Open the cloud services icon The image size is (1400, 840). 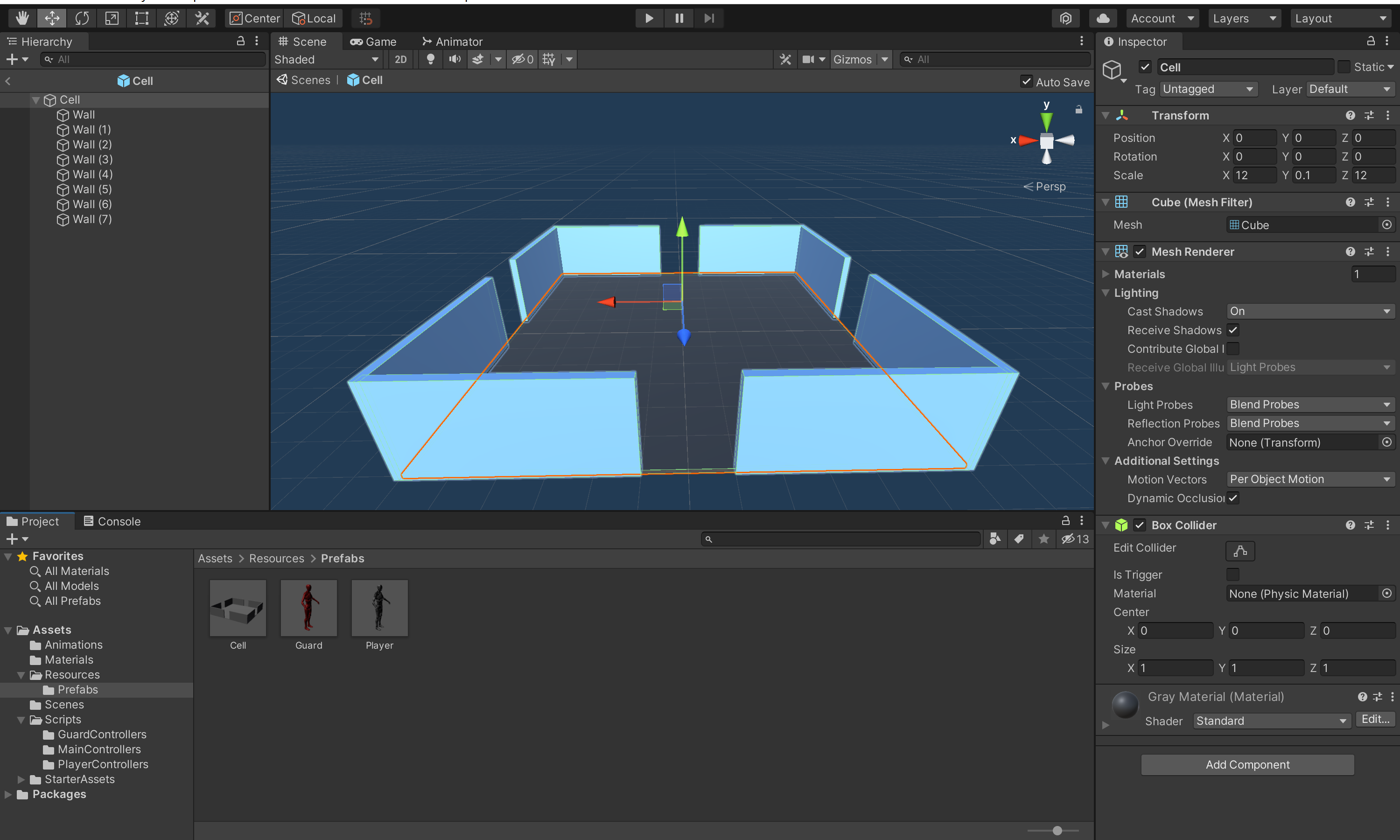click(x=1103, y=18)
